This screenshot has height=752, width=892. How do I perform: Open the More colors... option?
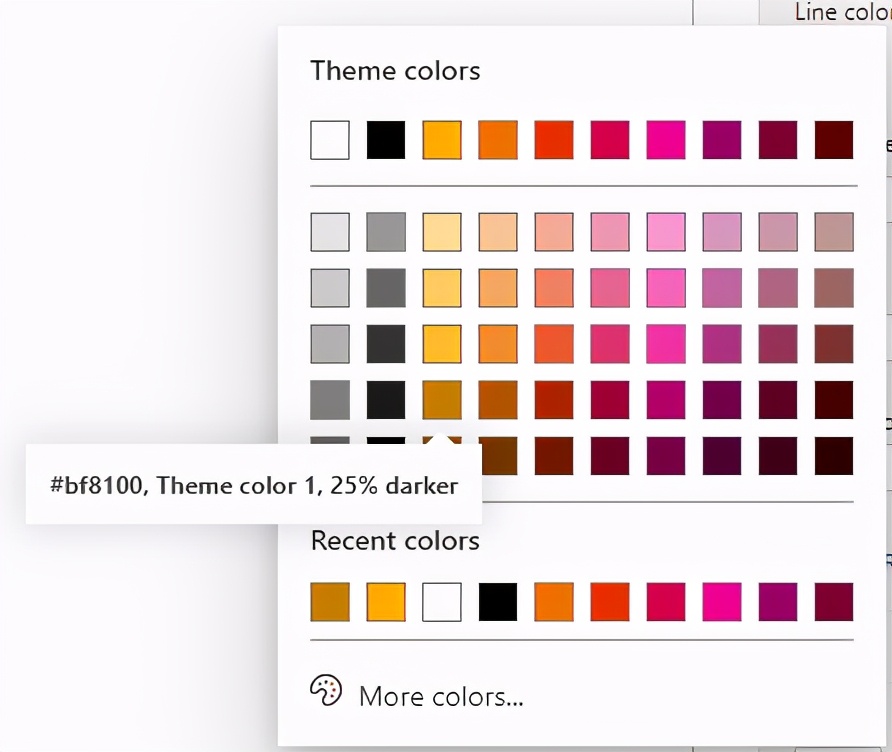pos(440,696)
